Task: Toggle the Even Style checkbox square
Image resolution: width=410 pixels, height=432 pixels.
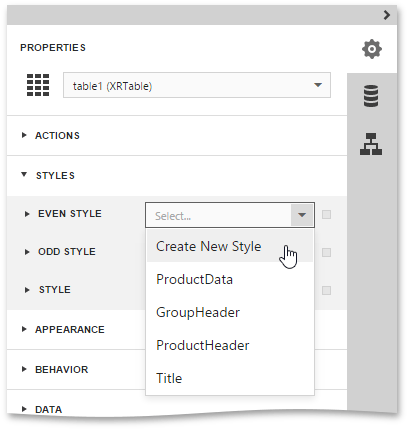Action: [x=326, y=214]
